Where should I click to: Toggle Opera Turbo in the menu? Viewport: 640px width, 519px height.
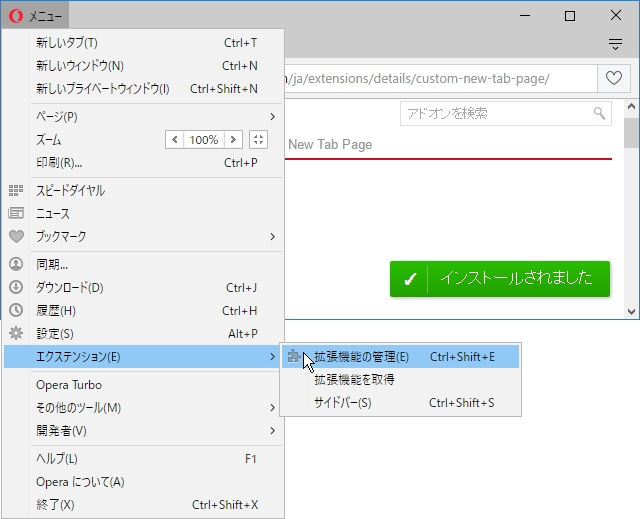(x=143, y=385)
